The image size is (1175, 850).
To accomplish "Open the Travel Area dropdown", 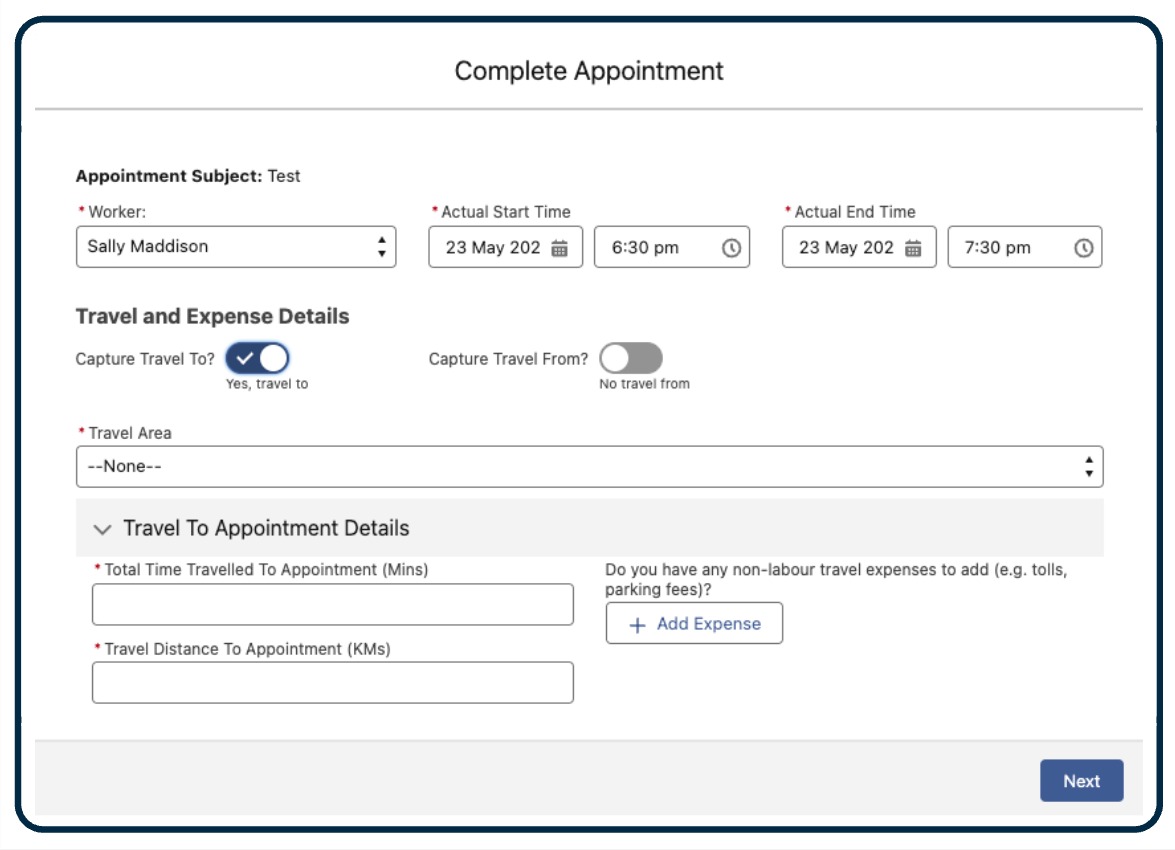I will [580, 467].
